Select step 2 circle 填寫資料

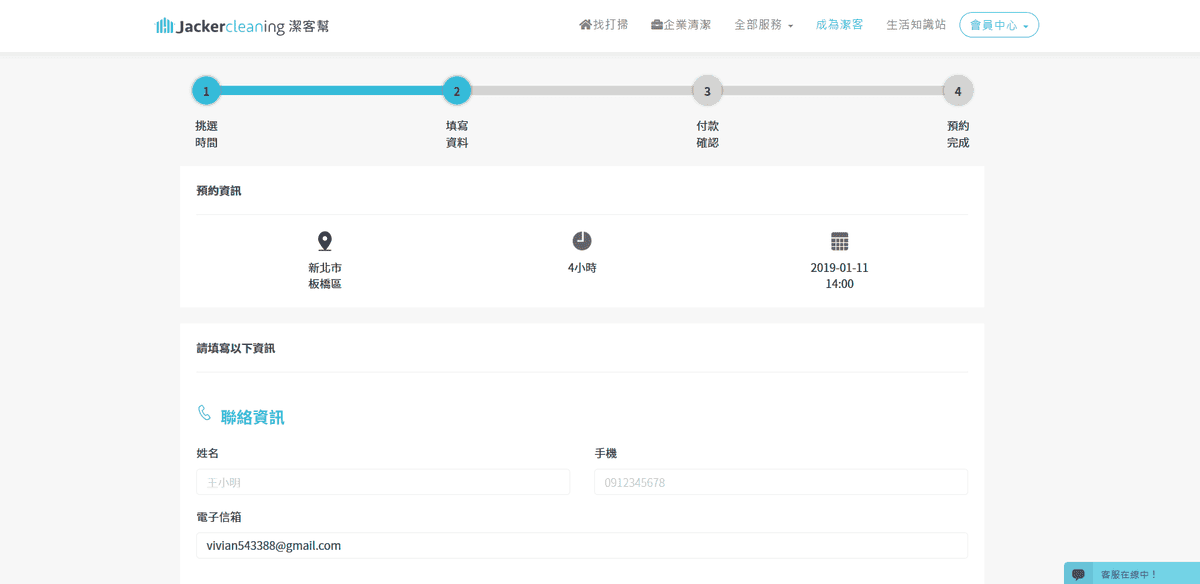tap(457, 91)
